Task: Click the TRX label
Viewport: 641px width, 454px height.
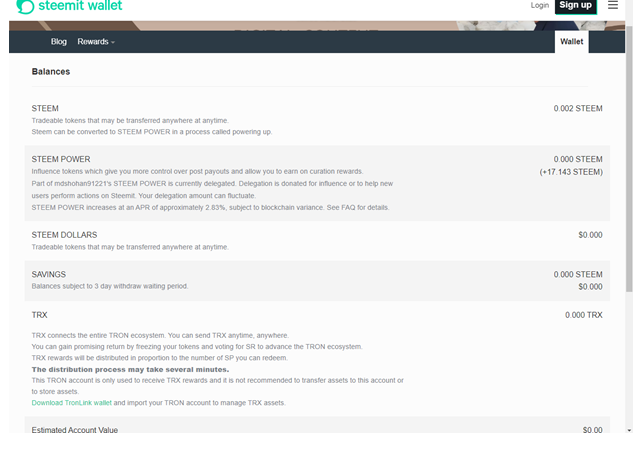Action: pyautogui.click(x=39, y=315)
